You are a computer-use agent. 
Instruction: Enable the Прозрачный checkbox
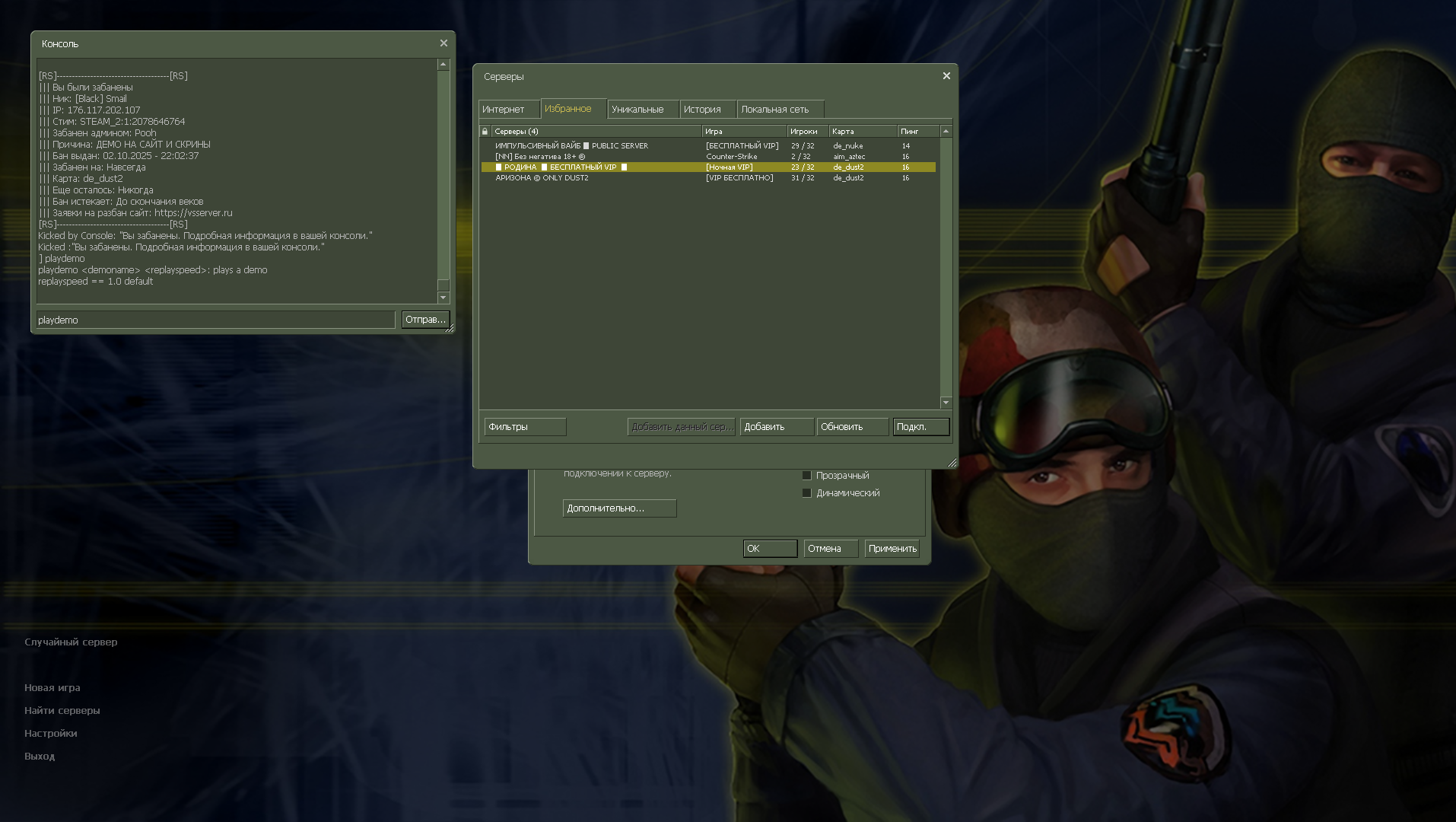pos(807,476)
